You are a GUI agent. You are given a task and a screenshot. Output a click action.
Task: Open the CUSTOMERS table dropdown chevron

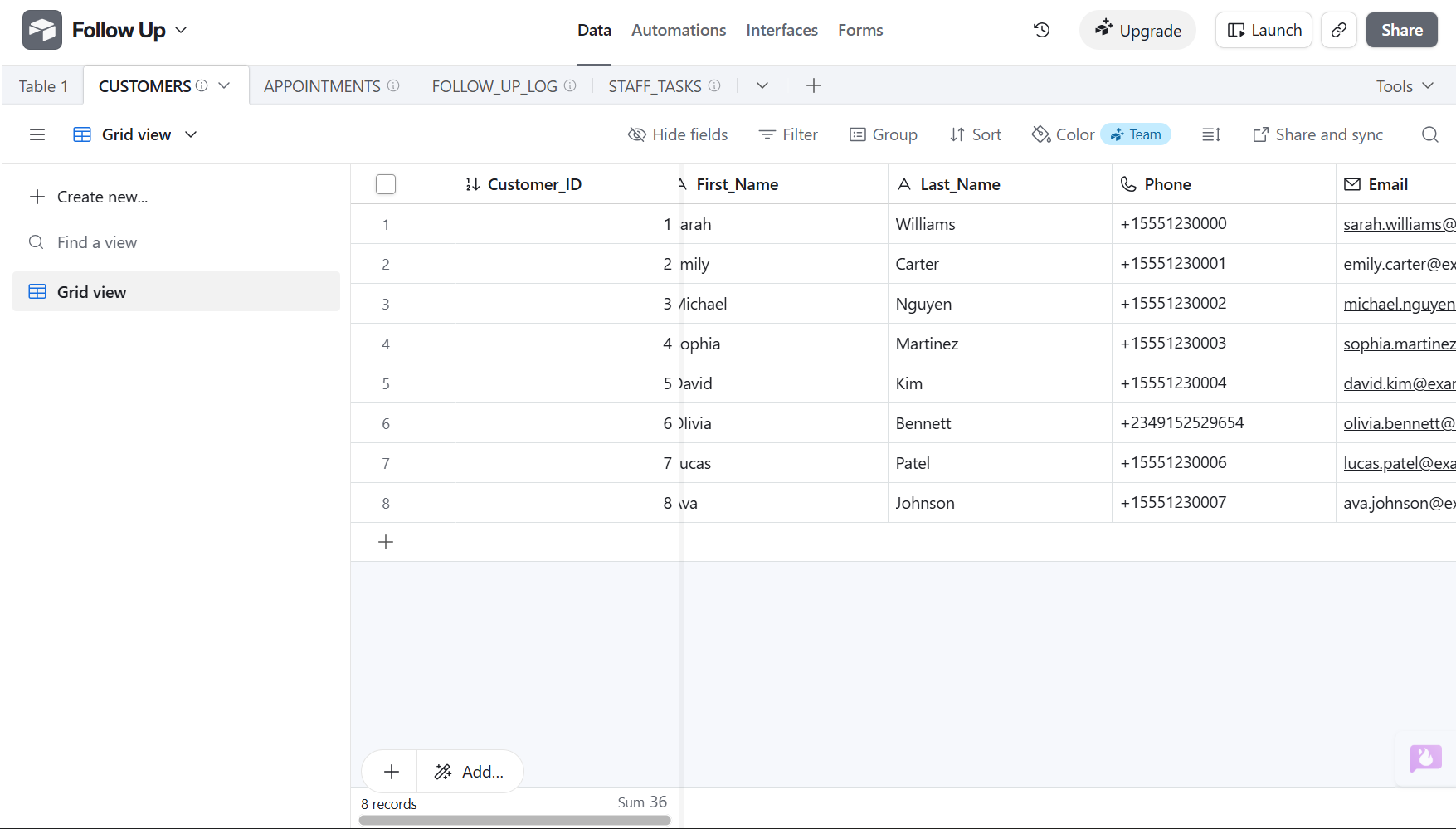click(x=224, y=85)
